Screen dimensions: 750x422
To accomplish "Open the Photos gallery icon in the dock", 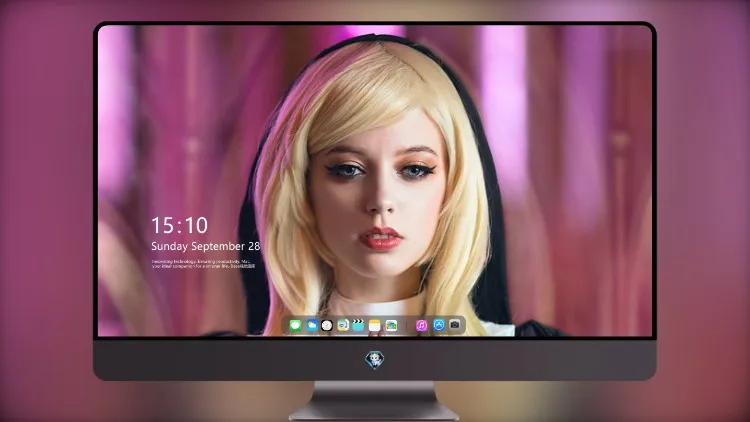I will coord(391,326).
